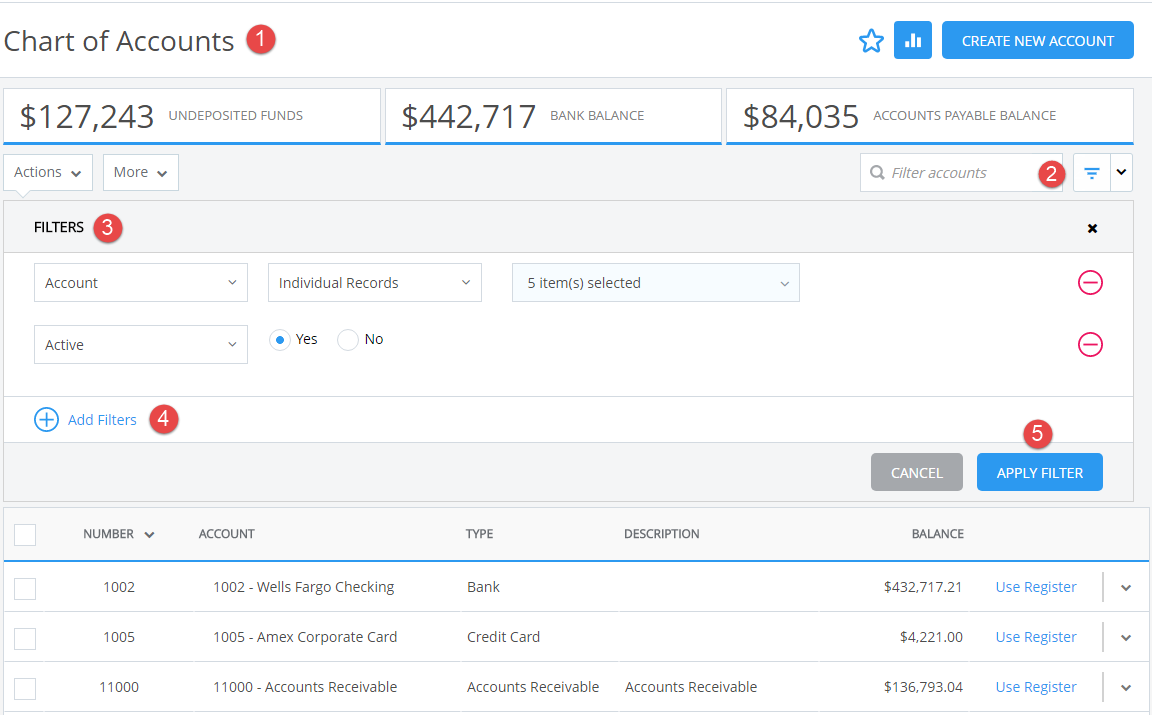Open Use Register for Amex Corporate Card

pos(1036,637)
